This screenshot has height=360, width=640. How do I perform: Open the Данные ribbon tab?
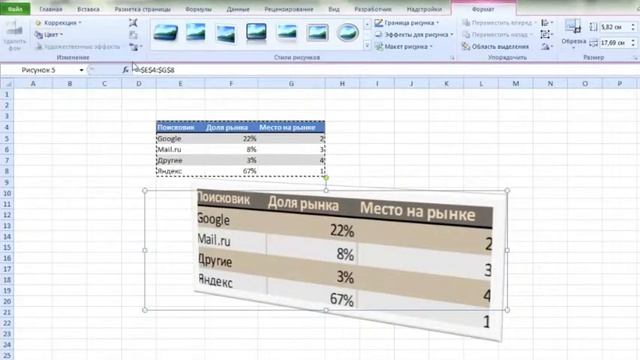tap(238, 9)
